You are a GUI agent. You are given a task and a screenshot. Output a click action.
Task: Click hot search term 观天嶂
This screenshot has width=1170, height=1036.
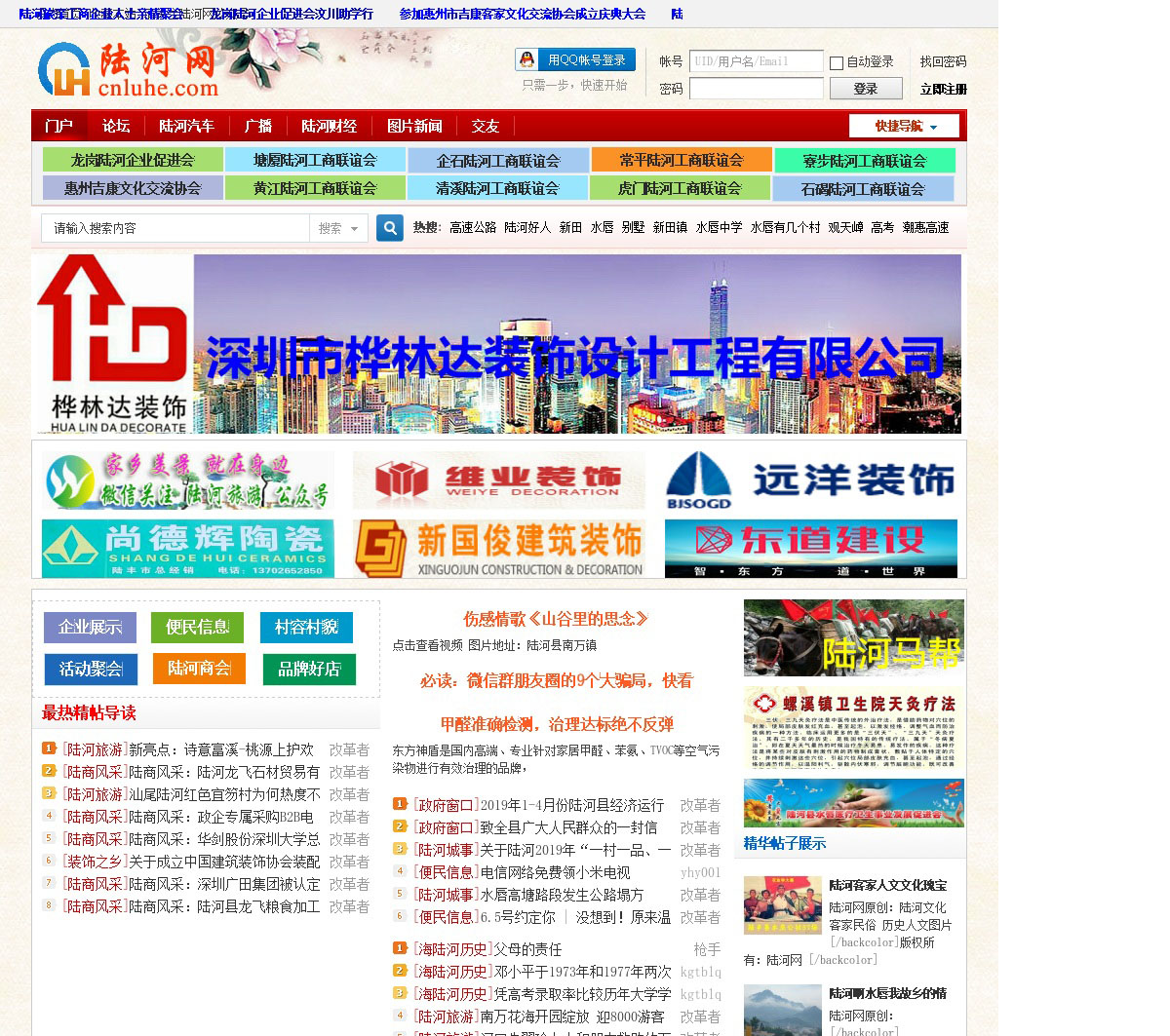click(845, 227)
